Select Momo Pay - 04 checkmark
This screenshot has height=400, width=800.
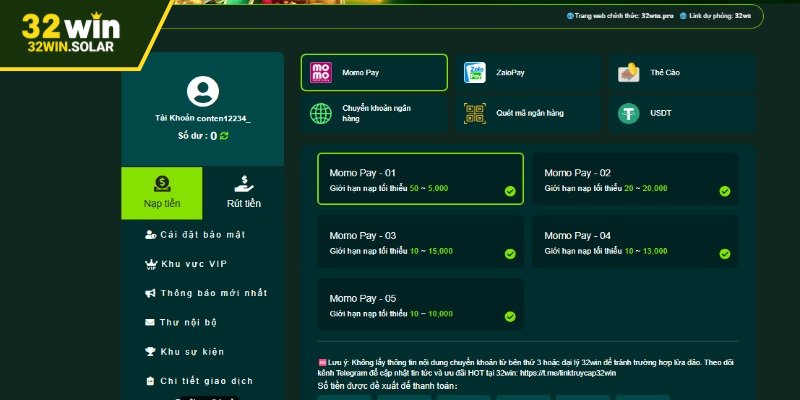[x=725, y=254]
